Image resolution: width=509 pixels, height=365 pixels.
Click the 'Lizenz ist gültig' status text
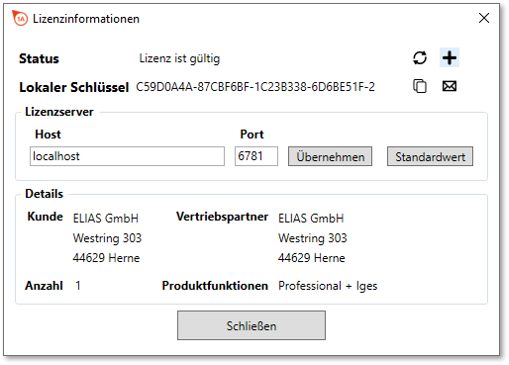tap(180, 58)
